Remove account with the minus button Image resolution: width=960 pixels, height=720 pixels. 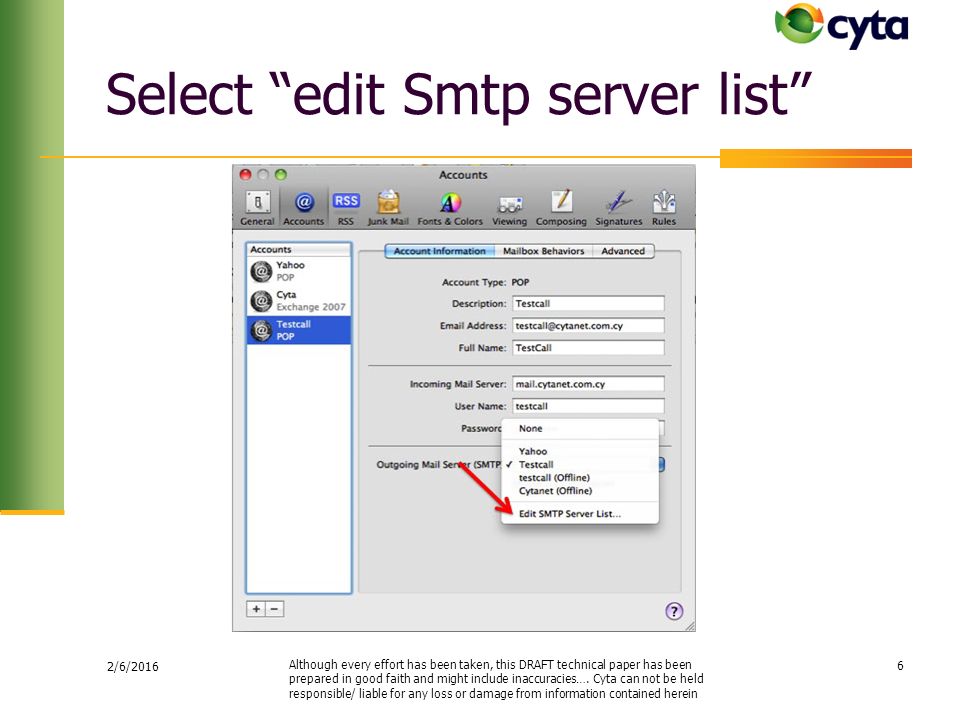tap(274, 609)
